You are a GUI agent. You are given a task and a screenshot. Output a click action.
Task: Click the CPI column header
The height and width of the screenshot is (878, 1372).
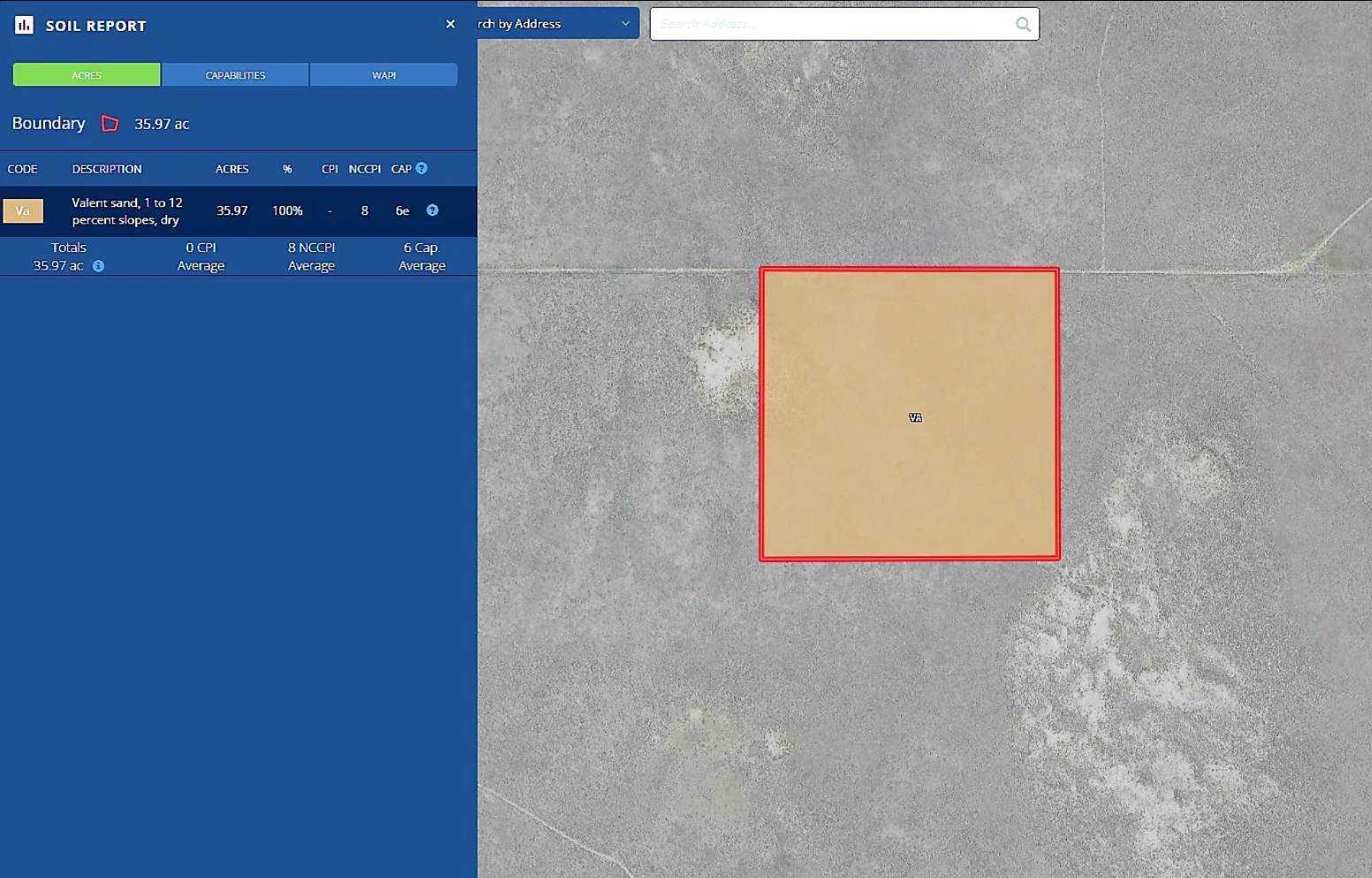click(329, 169)
